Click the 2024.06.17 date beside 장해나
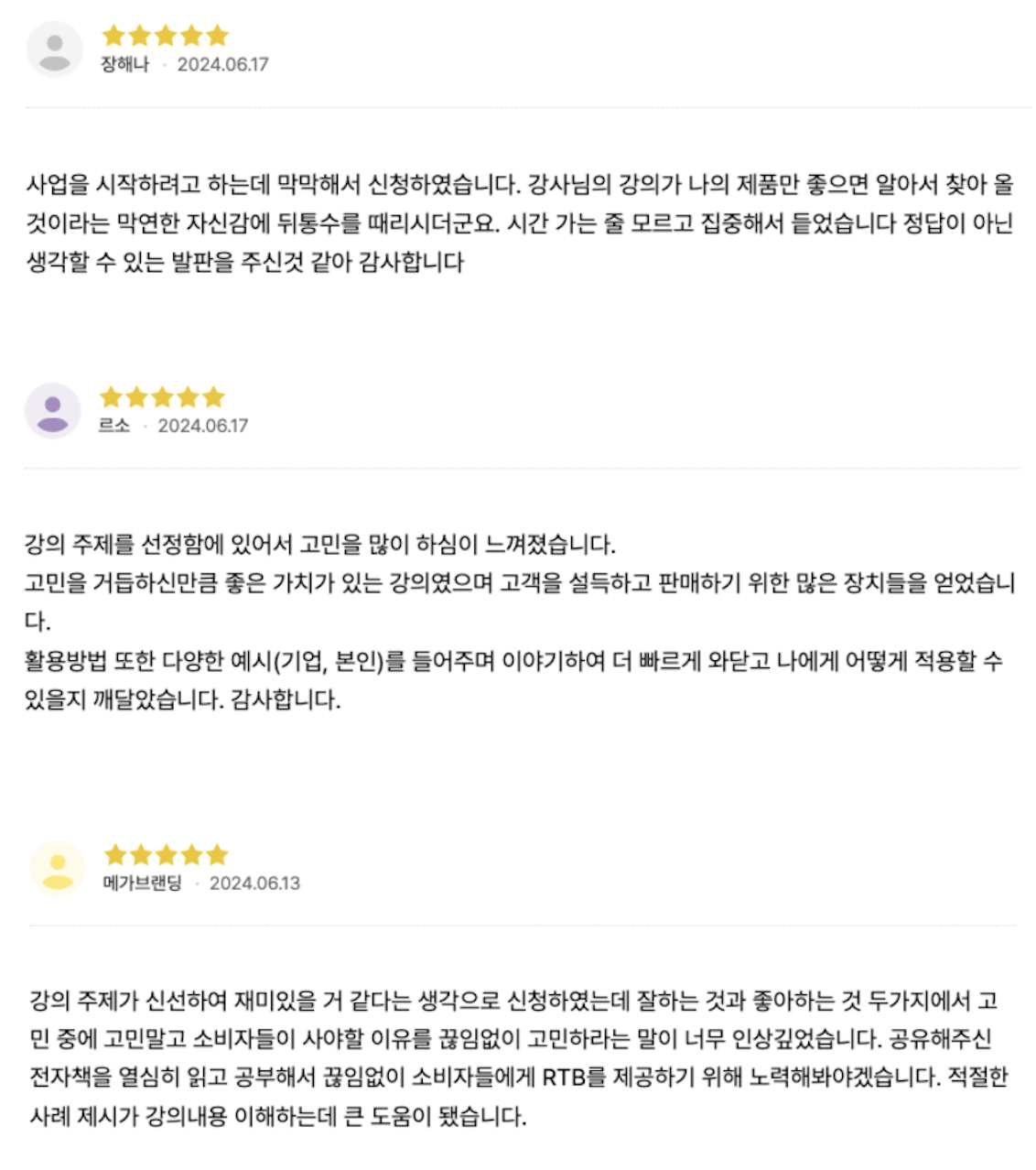This screenshot has height=1170, width=1036. pos(222,64)
